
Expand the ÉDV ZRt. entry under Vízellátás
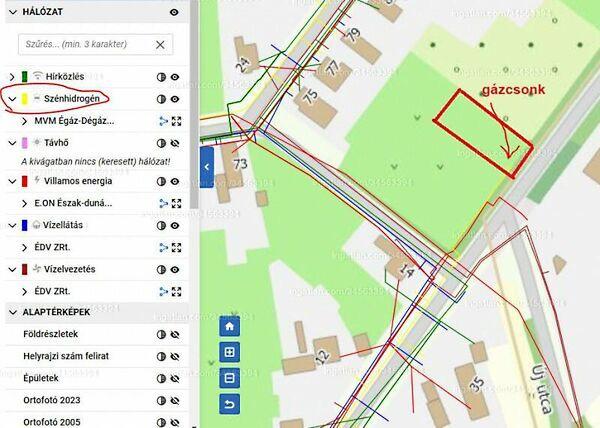[x=25, y=247]
